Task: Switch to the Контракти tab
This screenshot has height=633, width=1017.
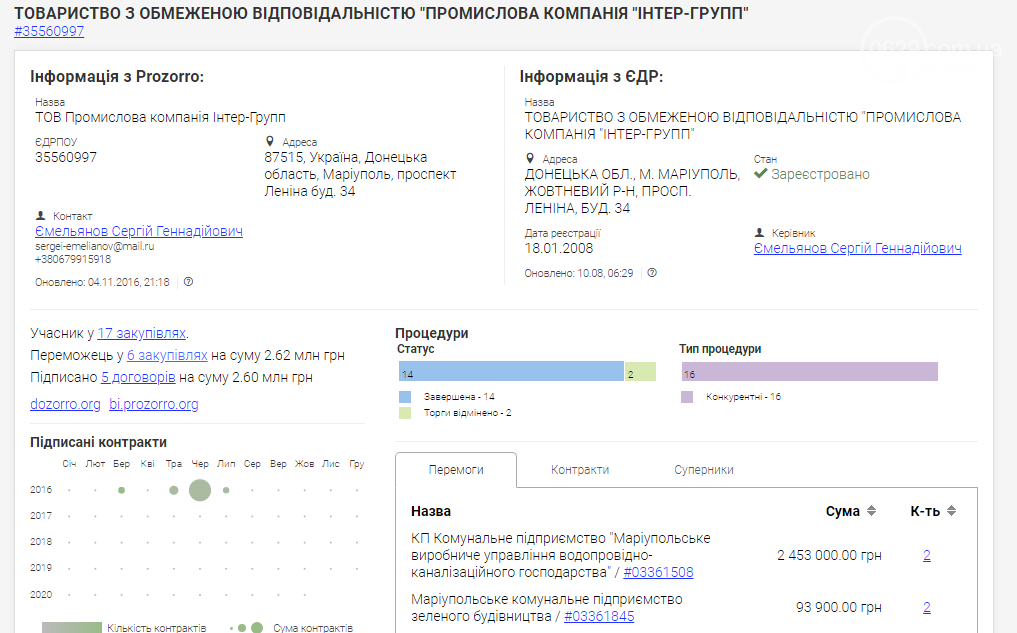Action: tap(580, 470)
